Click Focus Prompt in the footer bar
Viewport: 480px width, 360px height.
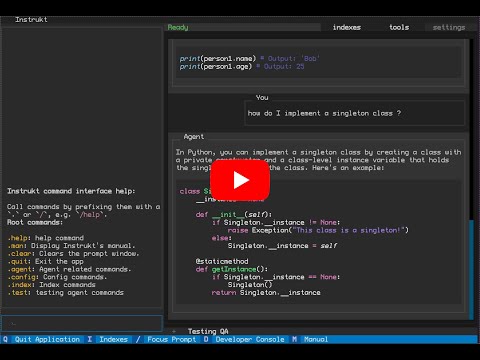point(172,339)
